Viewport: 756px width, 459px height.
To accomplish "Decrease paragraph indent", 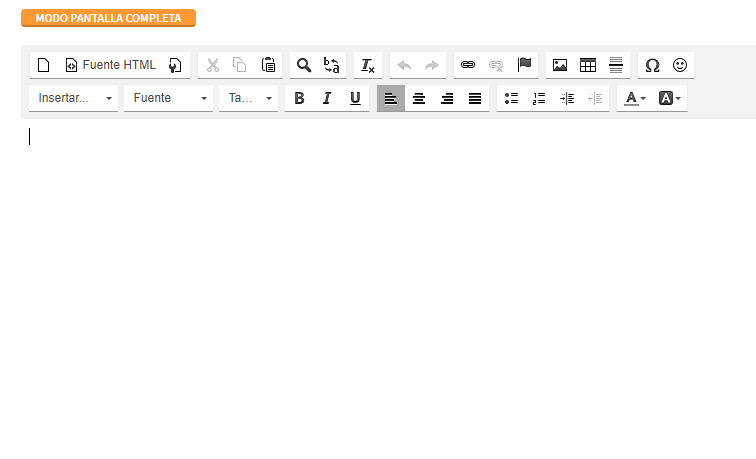I will click(595, 98).
